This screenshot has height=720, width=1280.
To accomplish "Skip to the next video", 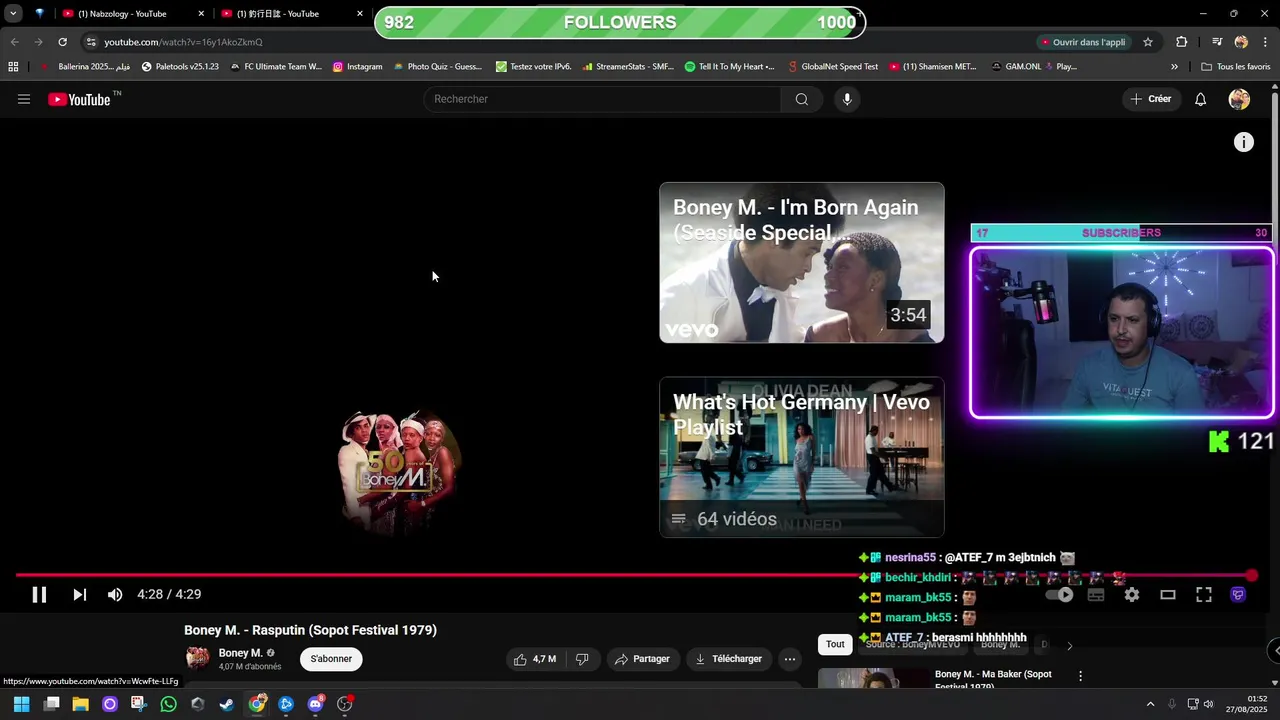I will click(79, 595).
